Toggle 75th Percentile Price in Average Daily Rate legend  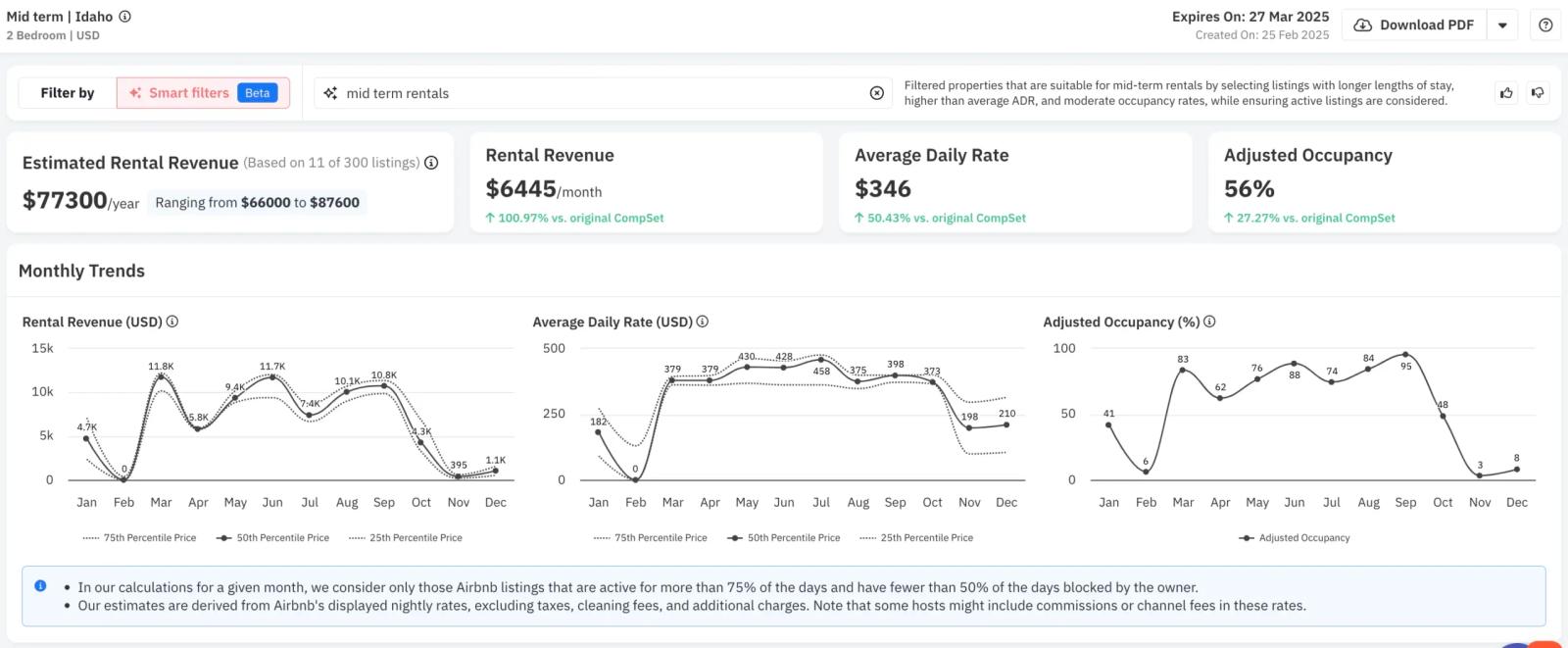(x=650, y=537)
